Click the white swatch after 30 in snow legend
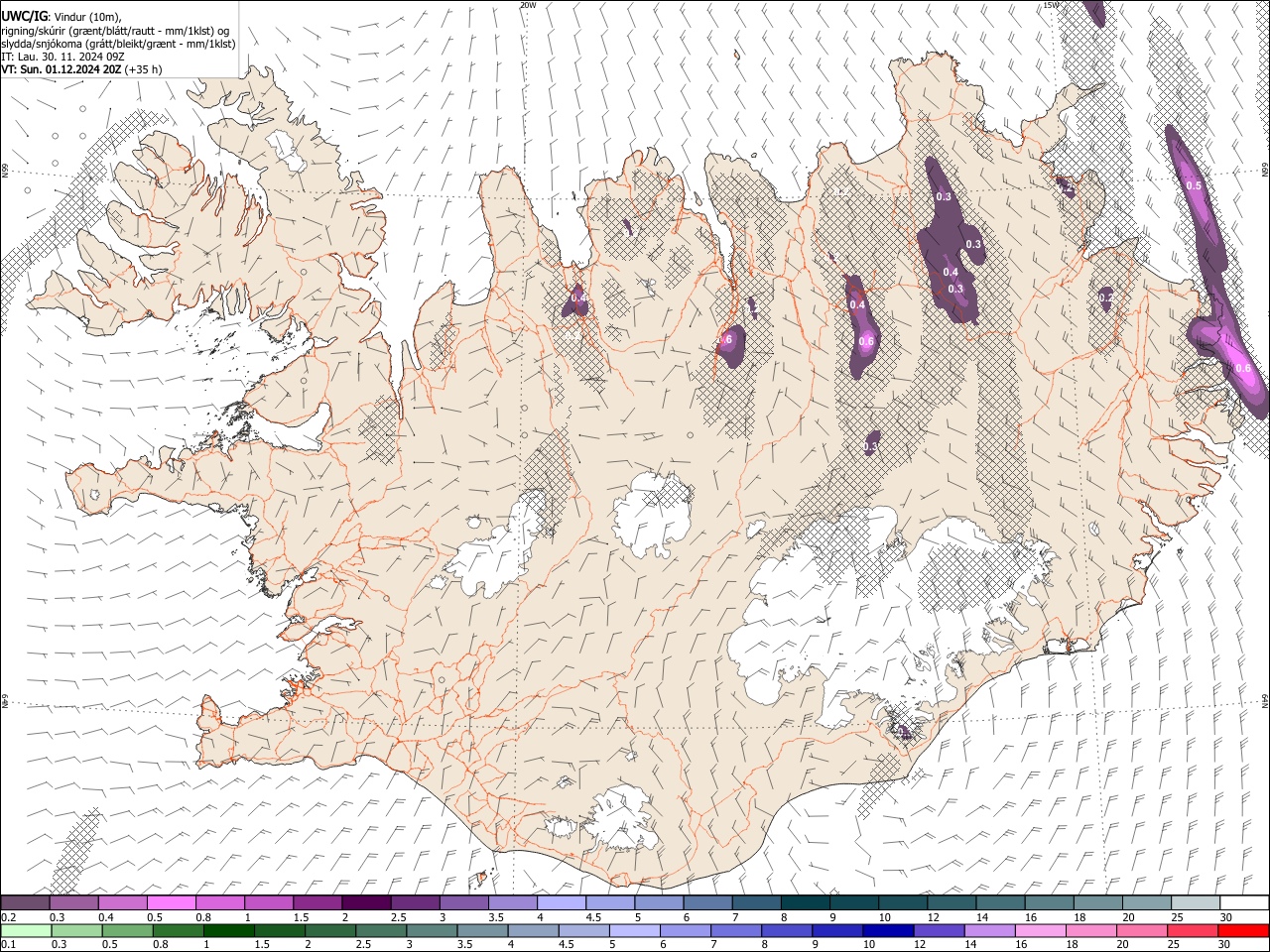The width and height of the screenshot is (1270, 952). 1244,902
